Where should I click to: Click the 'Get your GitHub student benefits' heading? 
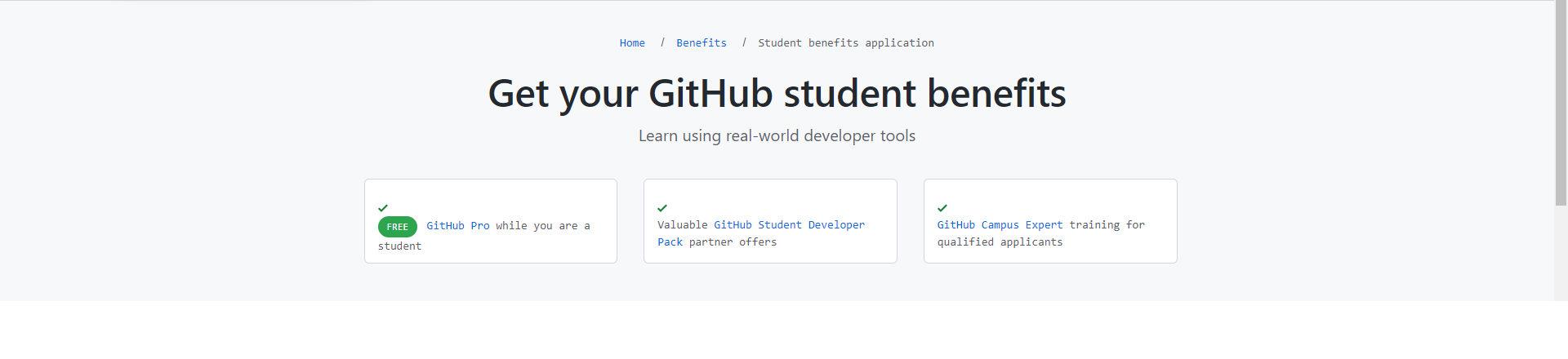pyautogui.click(x=777, y=94)
